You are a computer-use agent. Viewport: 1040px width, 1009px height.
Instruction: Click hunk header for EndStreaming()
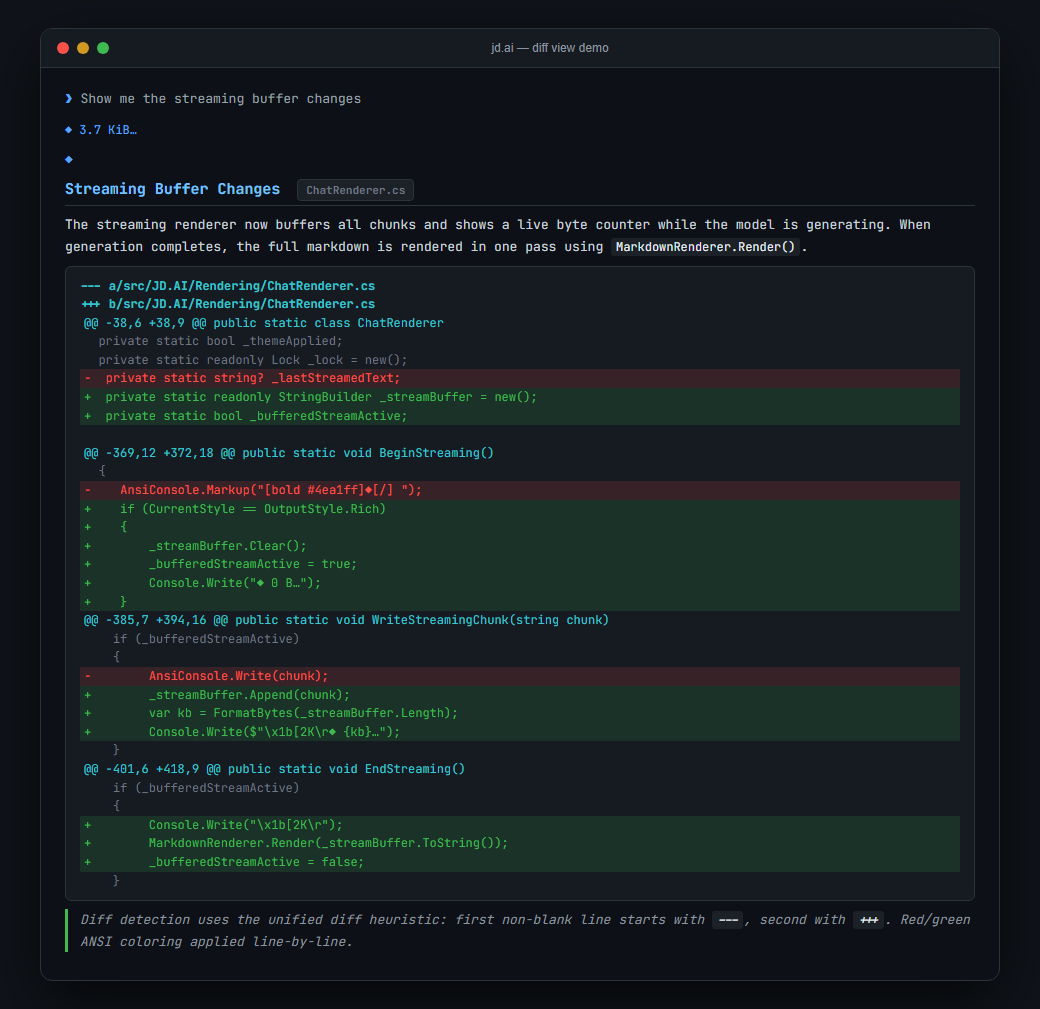click(x=274, y=769)
